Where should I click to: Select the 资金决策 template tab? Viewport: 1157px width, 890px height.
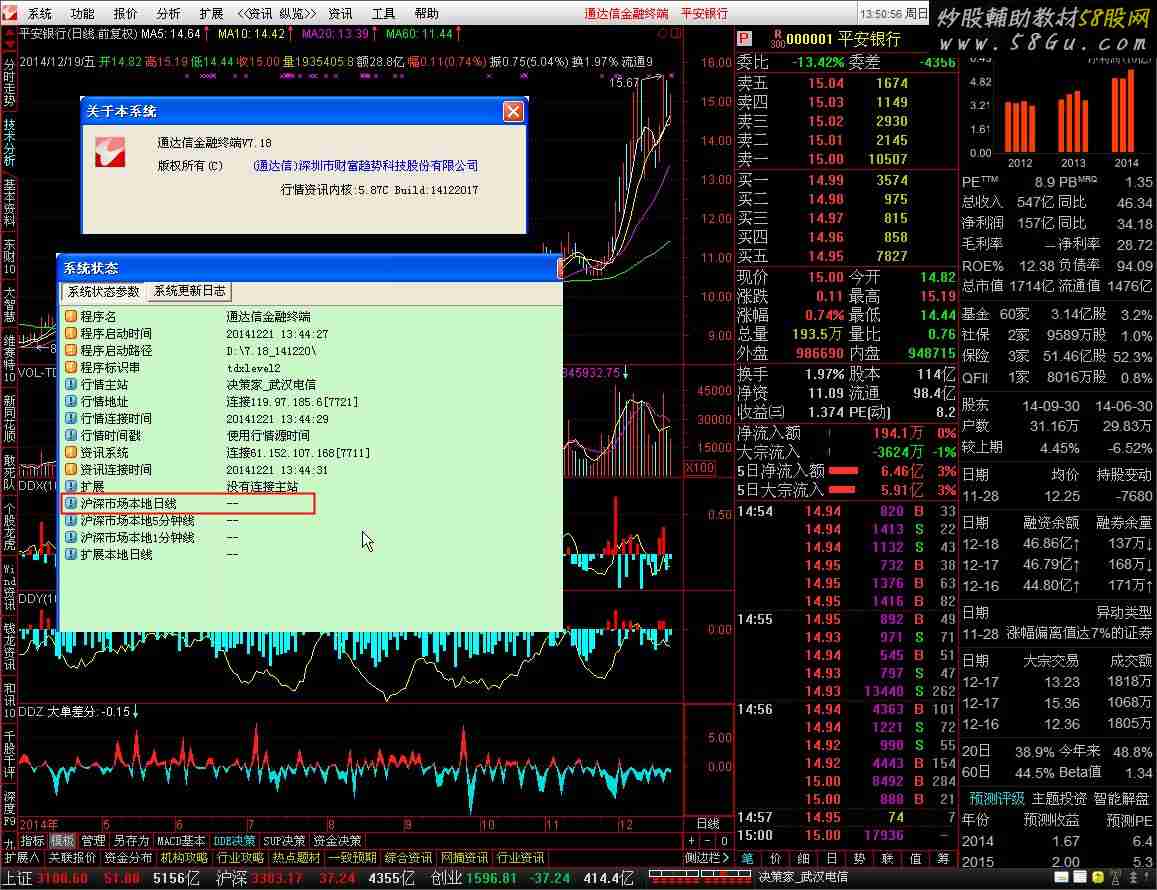point(336,841)
